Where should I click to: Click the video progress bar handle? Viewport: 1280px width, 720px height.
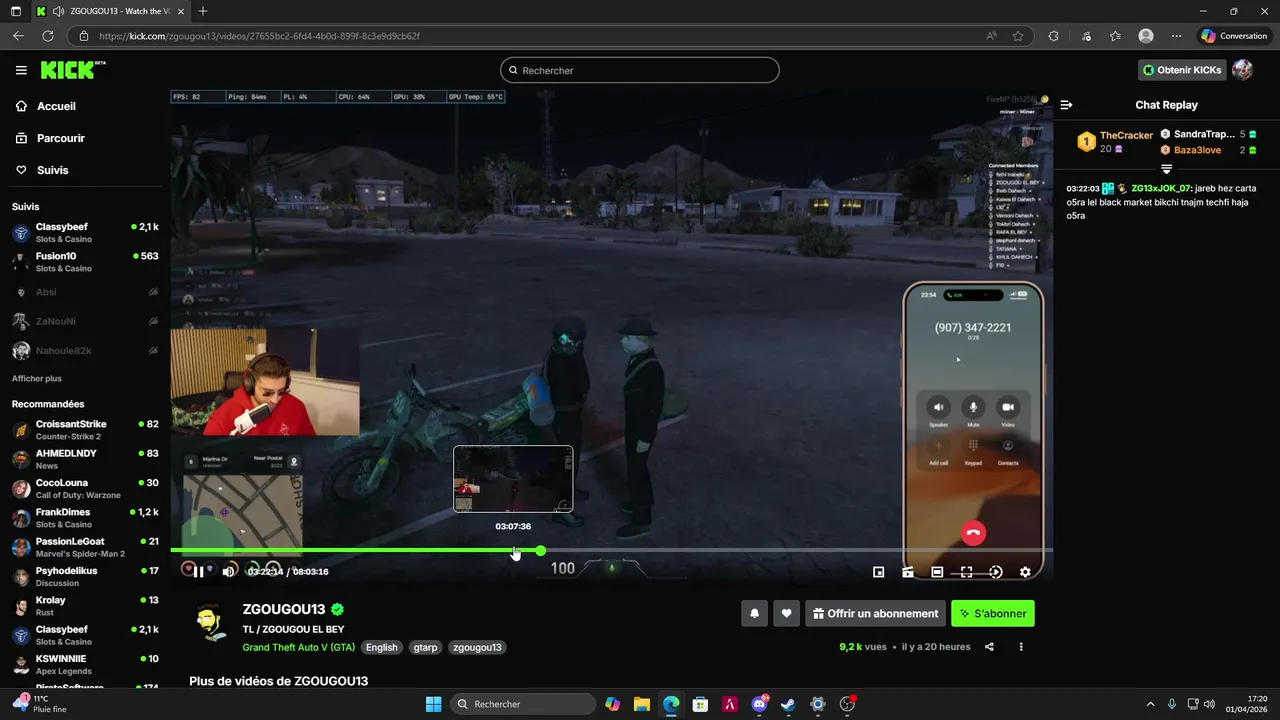click(x=541, y=550)
